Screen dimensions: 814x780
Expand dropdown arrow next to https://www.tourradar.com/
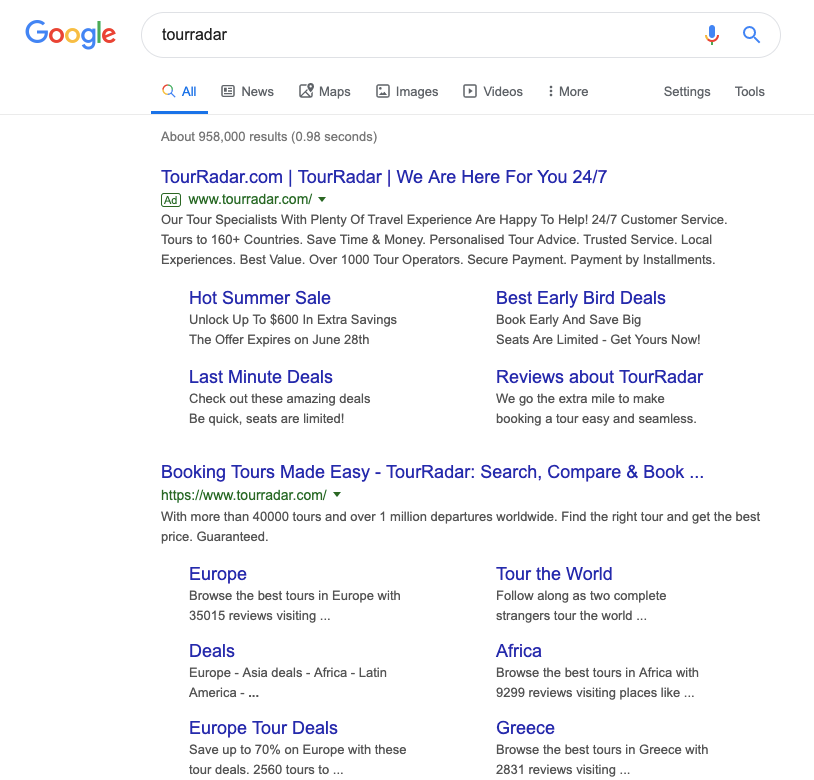tap(337, 495)
